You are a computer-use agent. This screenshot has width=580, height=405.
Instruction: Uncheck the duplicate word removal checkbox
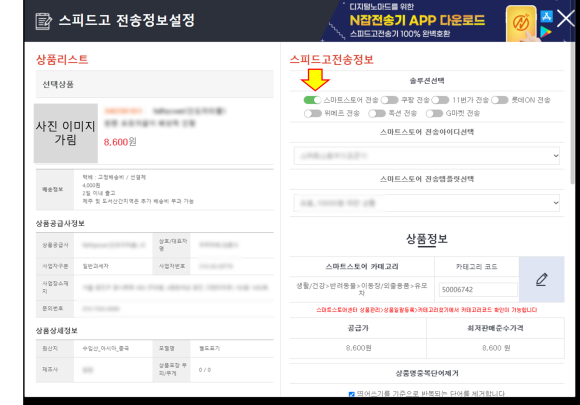point(351,394)
